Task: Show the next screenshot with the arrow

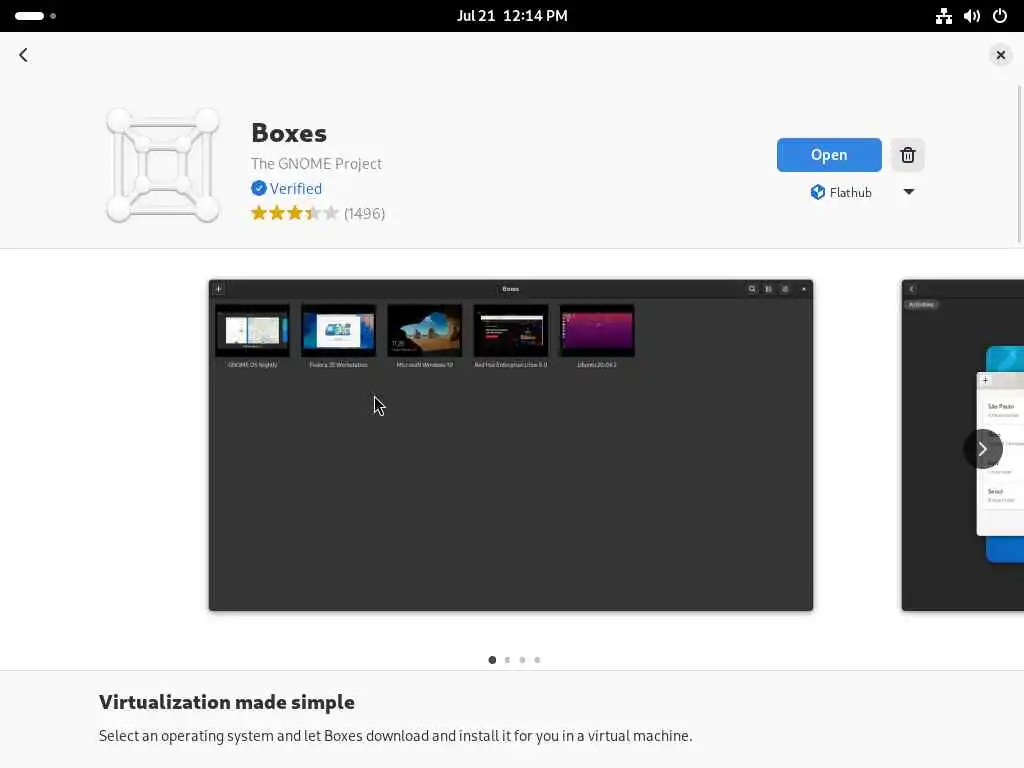Action: click(982, 449)
